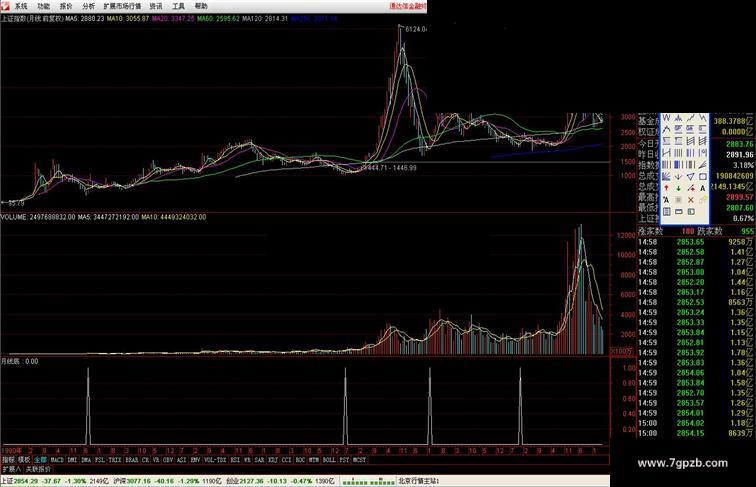Select the rectangle drawing tool
Viewport: 756px width, 487px height.
click(x=703, y=177)
